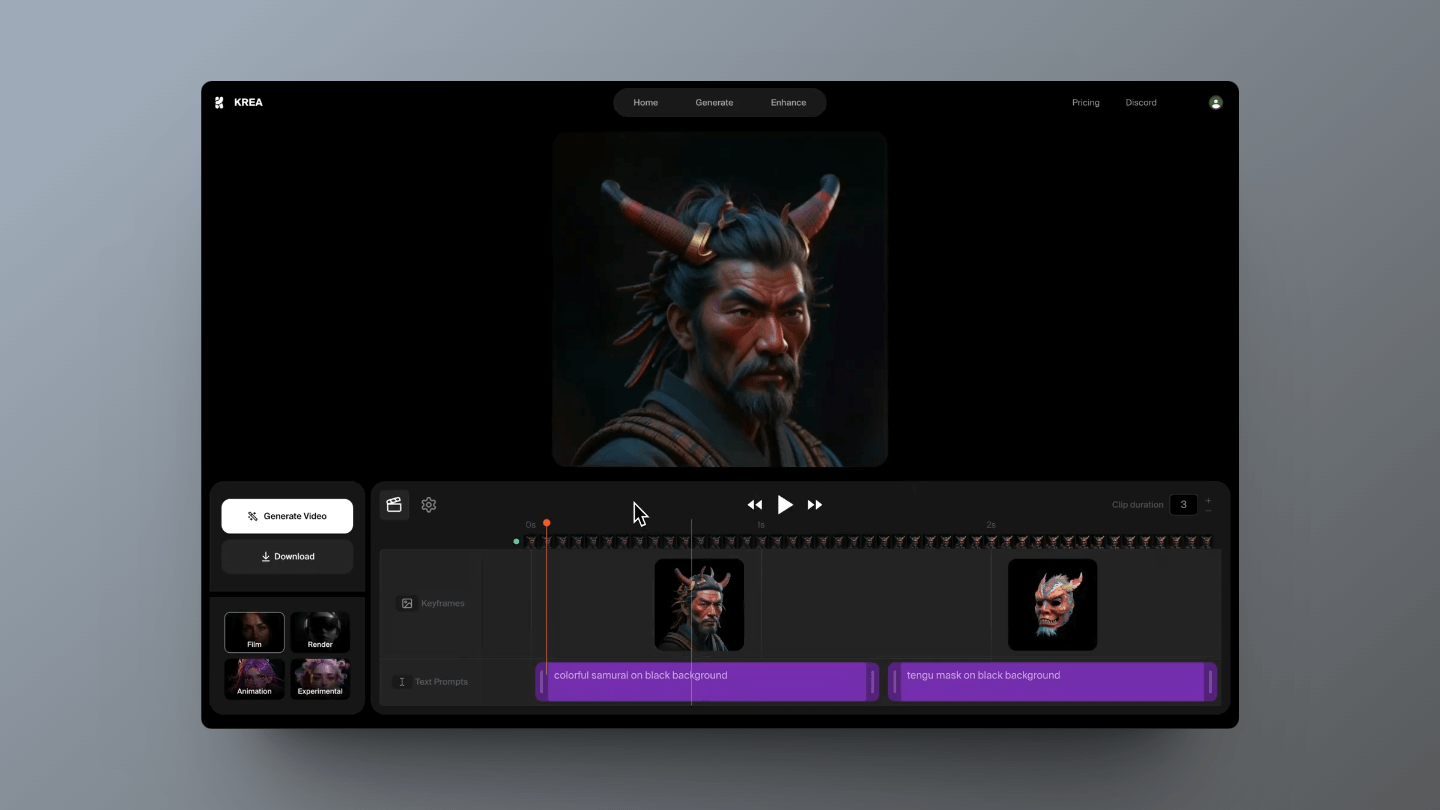Click the KREA logo icon

pyautogui.click(x=219, y=102)
